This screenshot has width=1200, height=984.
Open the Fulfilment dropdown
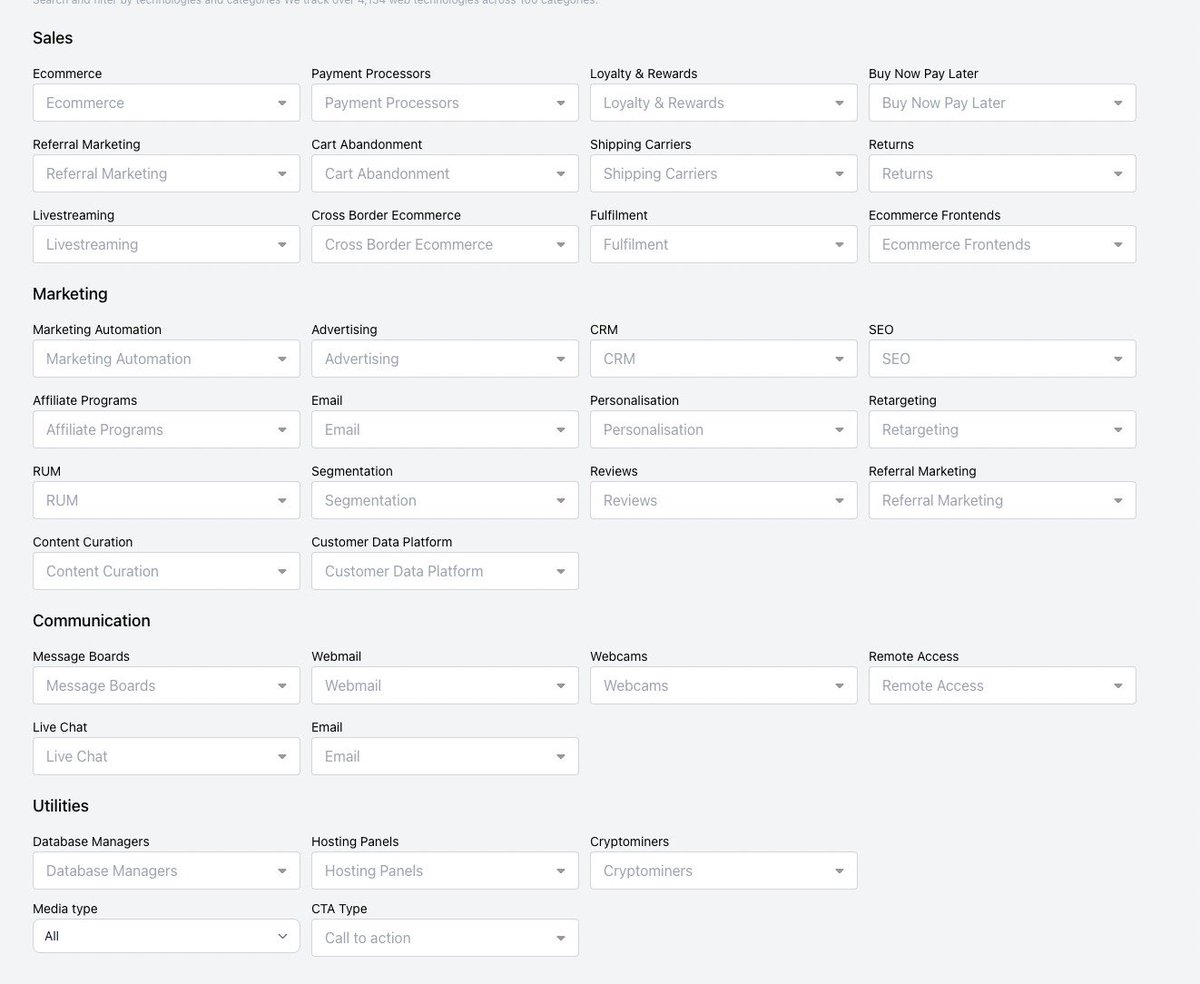click(x=723, y=245)
